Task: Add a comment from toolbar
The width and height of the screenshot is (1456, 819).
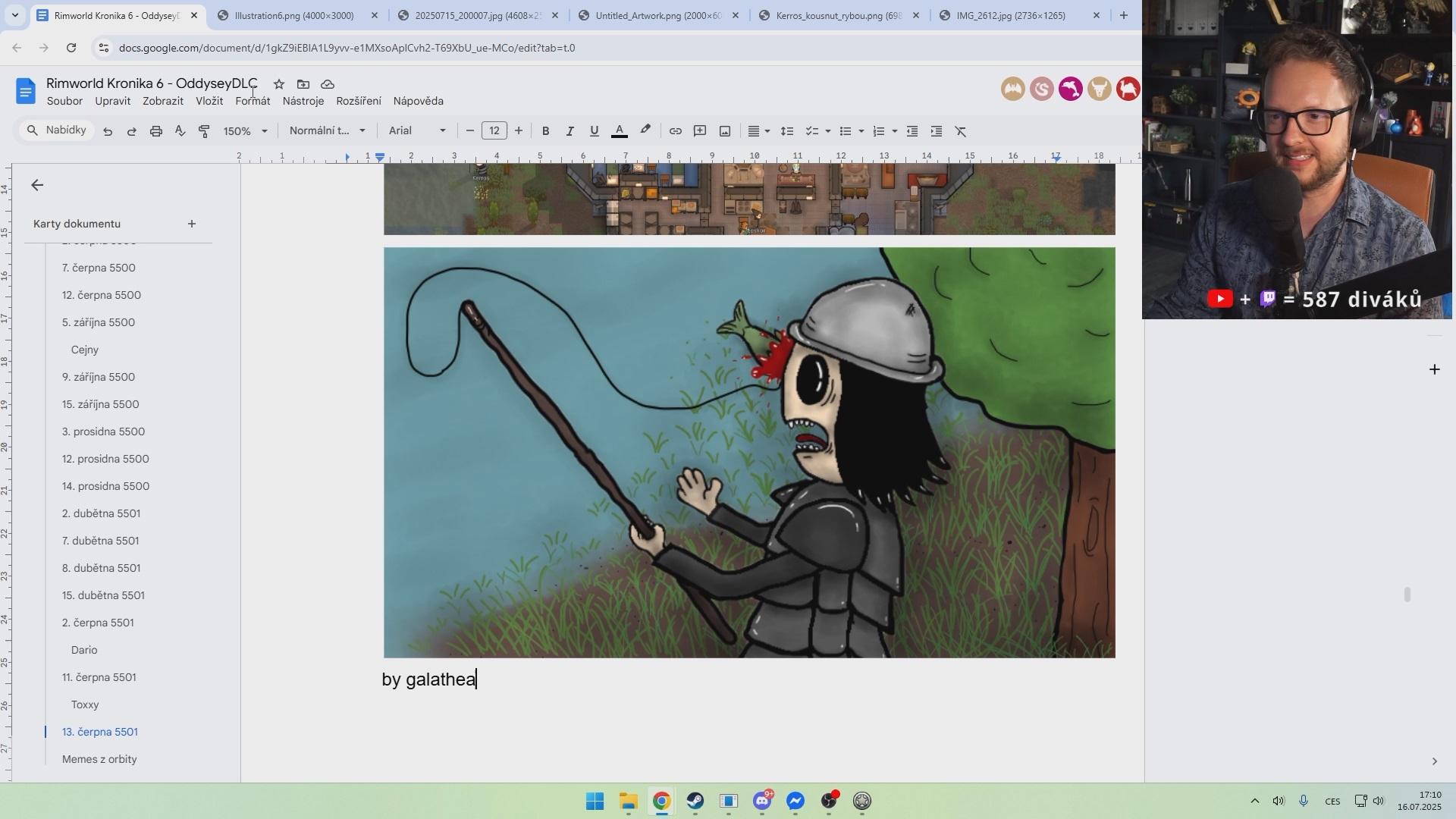Action: pos(700,131)
